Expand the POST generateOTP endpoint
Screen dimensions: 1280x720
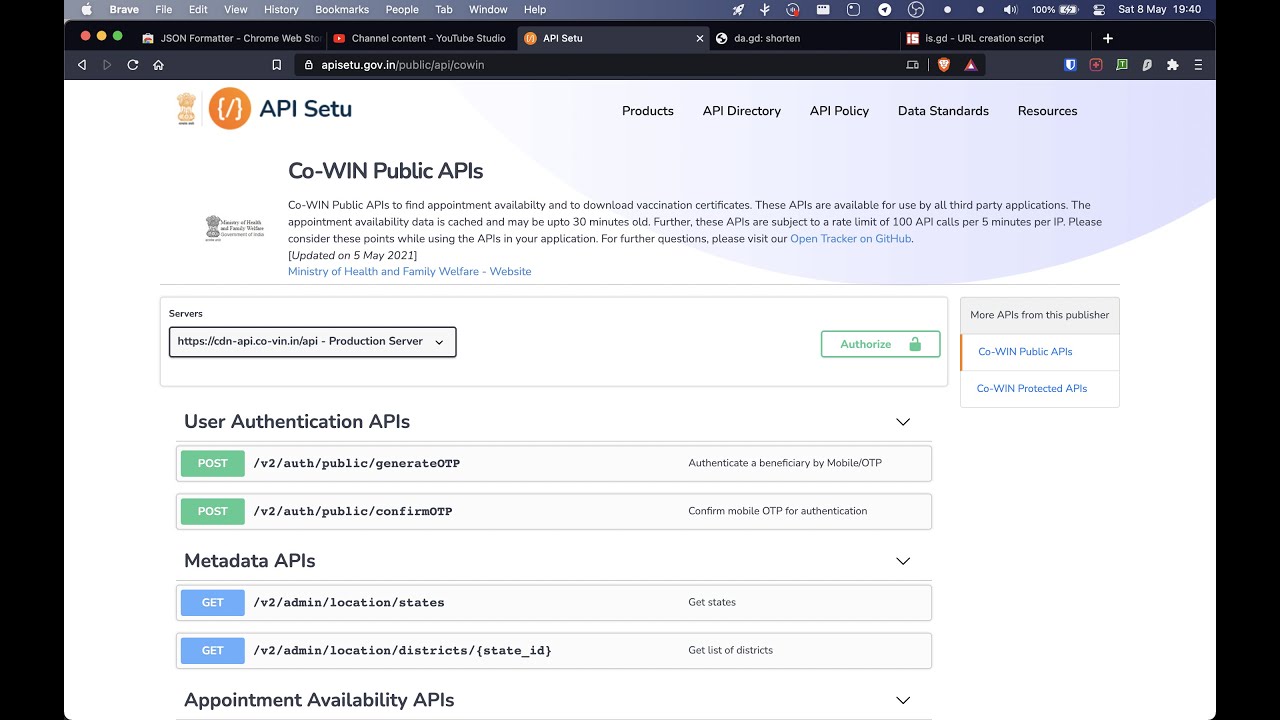[554, 463]
